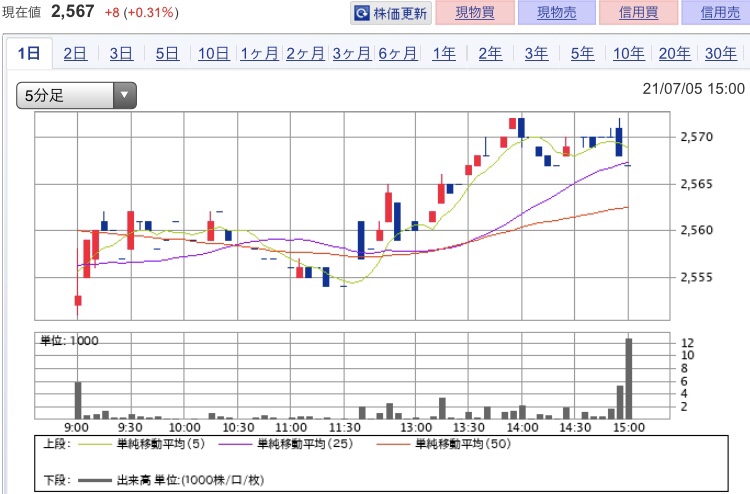Click the 9:00 time axis label

coord(77,427)
